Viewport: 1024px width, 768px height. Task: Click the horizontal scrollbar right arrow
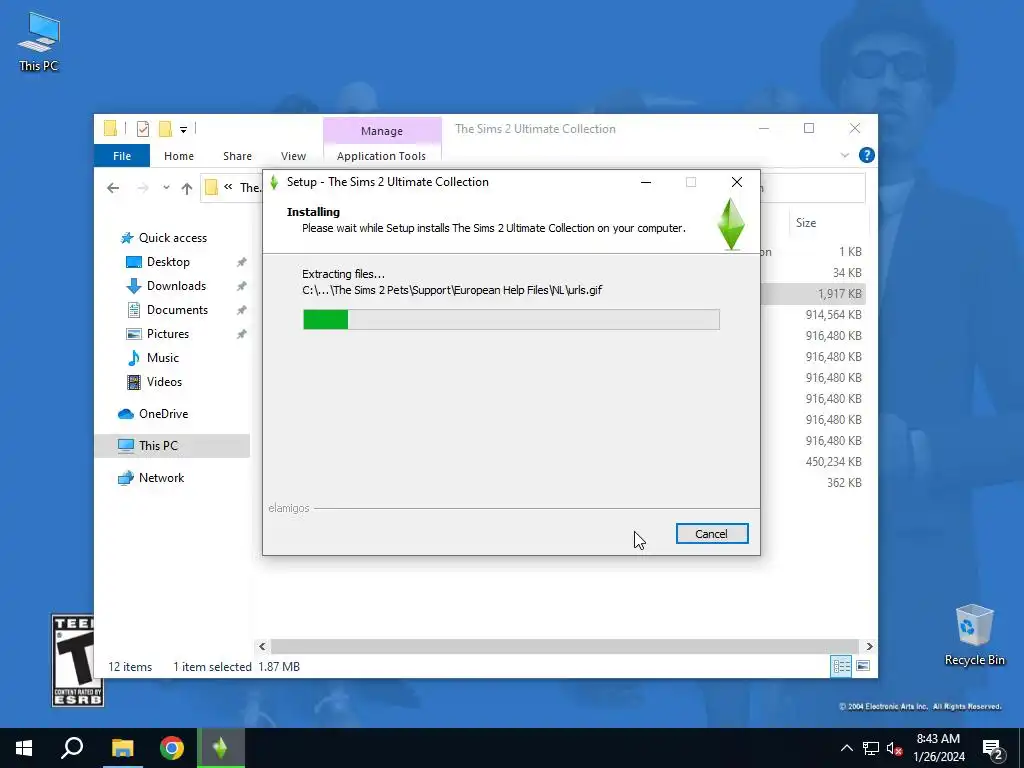(x=869, y=647)
